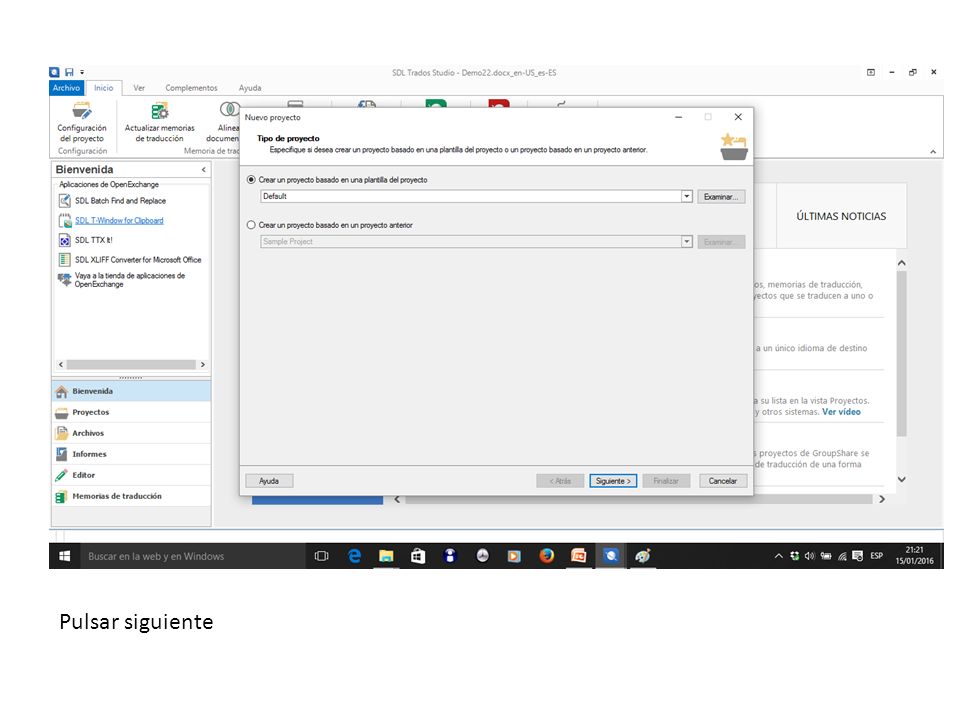This screenshot has width=960, height=720.
Task: Select the Inicio ribbon tab
Action: click(103, 88)
